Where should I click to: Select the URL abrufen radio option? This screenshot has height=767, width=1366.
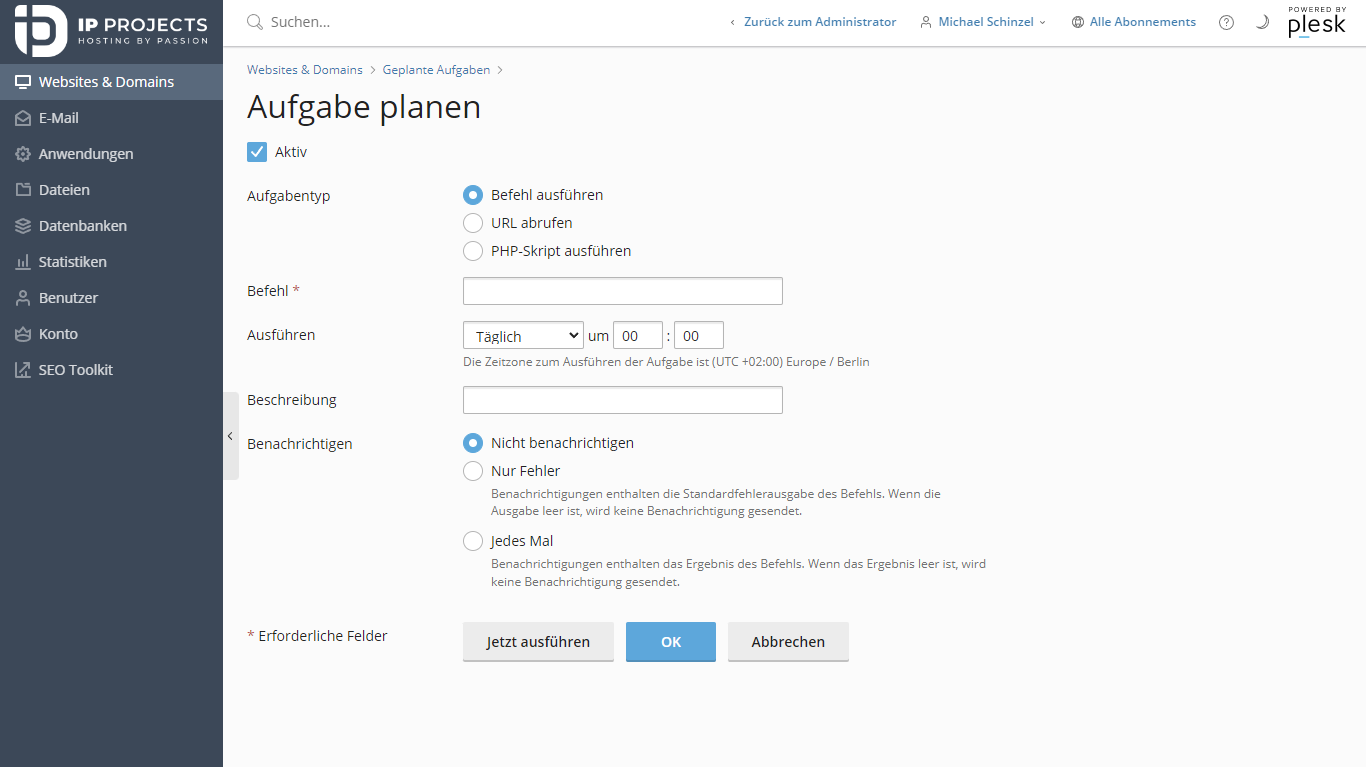tap(473, 223)
